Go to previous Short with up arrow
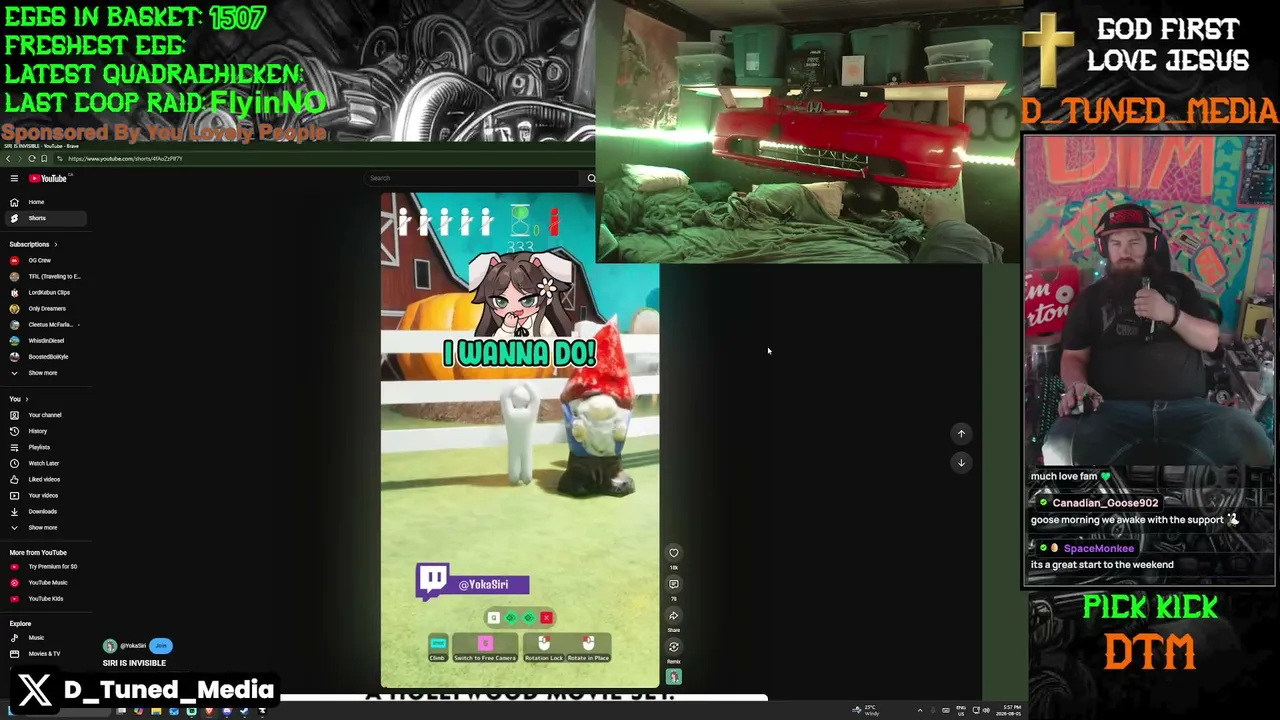 [961, 433]
